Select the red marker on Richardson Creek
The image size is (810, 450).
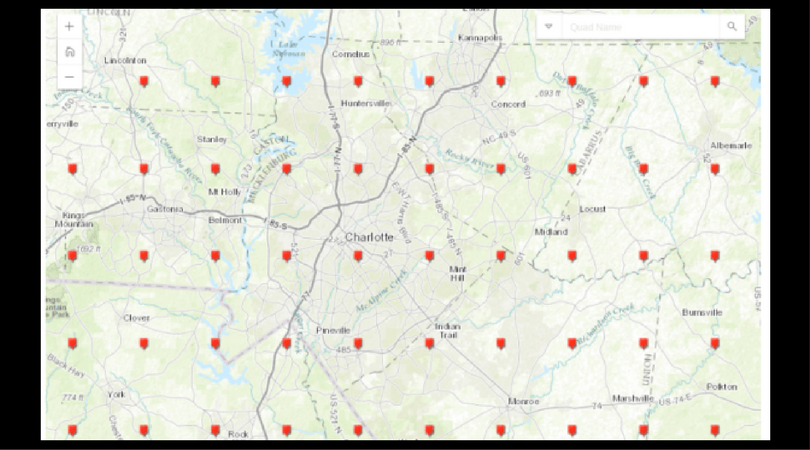tap(572, 344)
